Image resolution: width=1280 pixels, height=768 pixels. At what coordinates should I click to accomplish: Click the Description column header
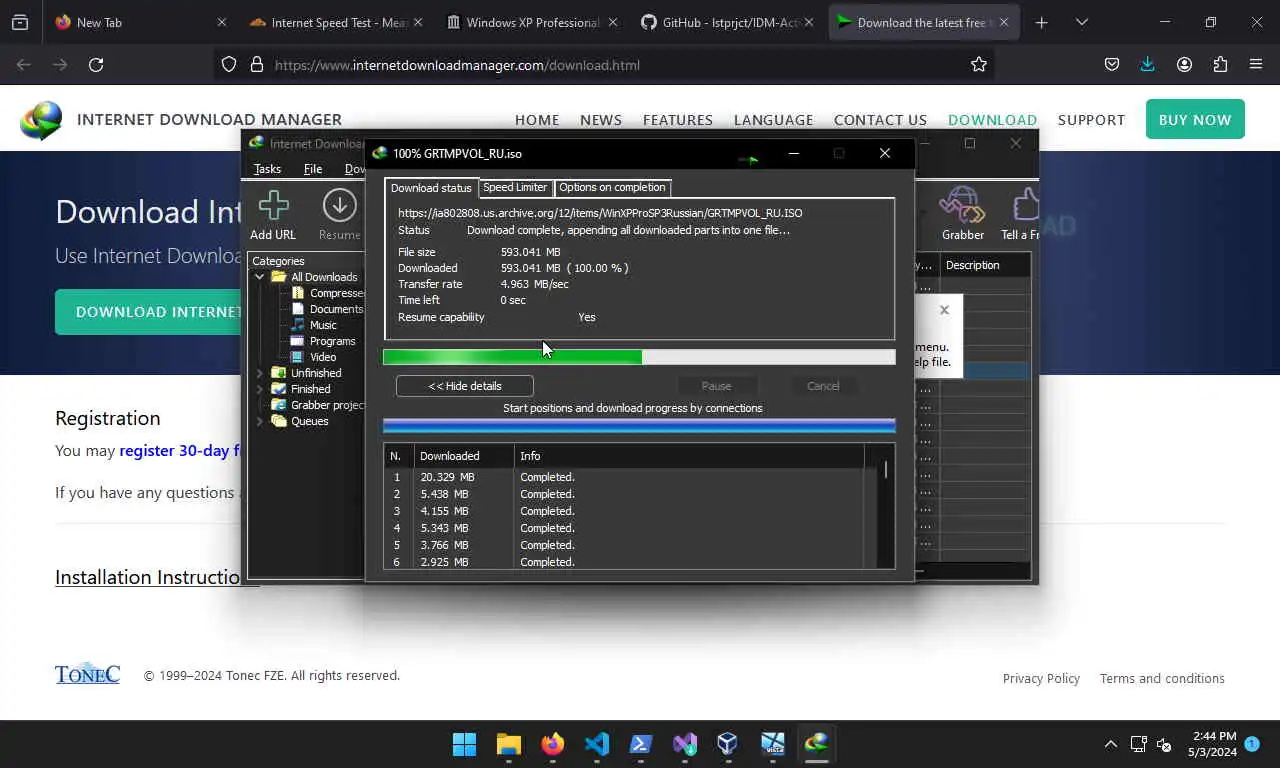pos(985,265)
